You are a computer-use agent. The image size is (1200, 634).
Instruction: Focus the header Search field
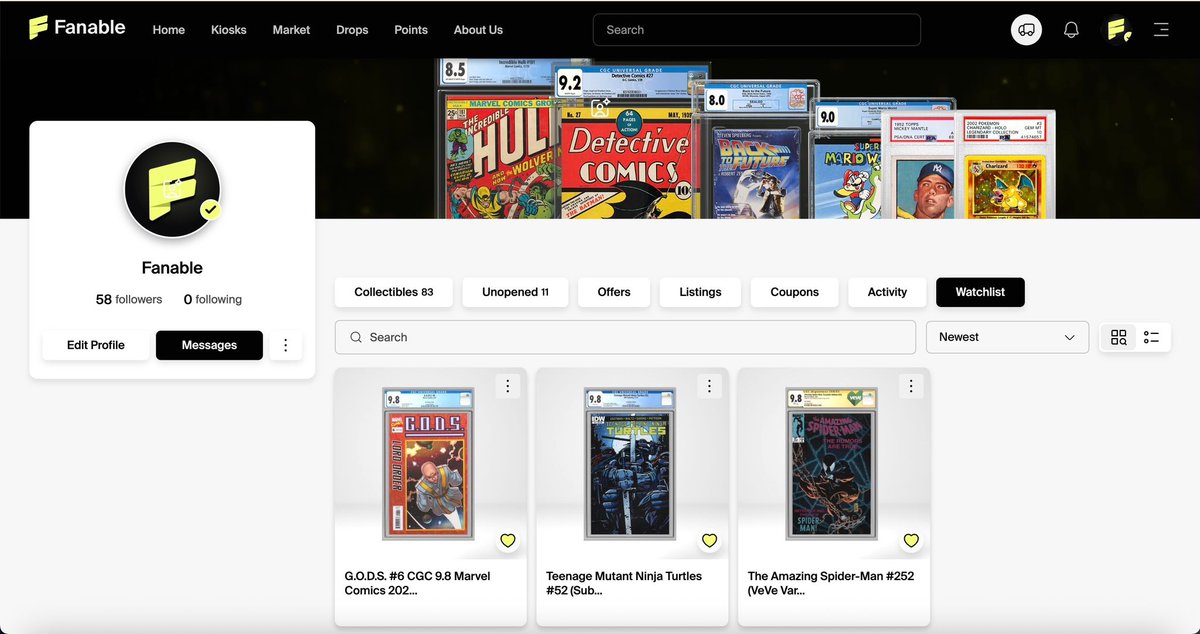point(757,29)
